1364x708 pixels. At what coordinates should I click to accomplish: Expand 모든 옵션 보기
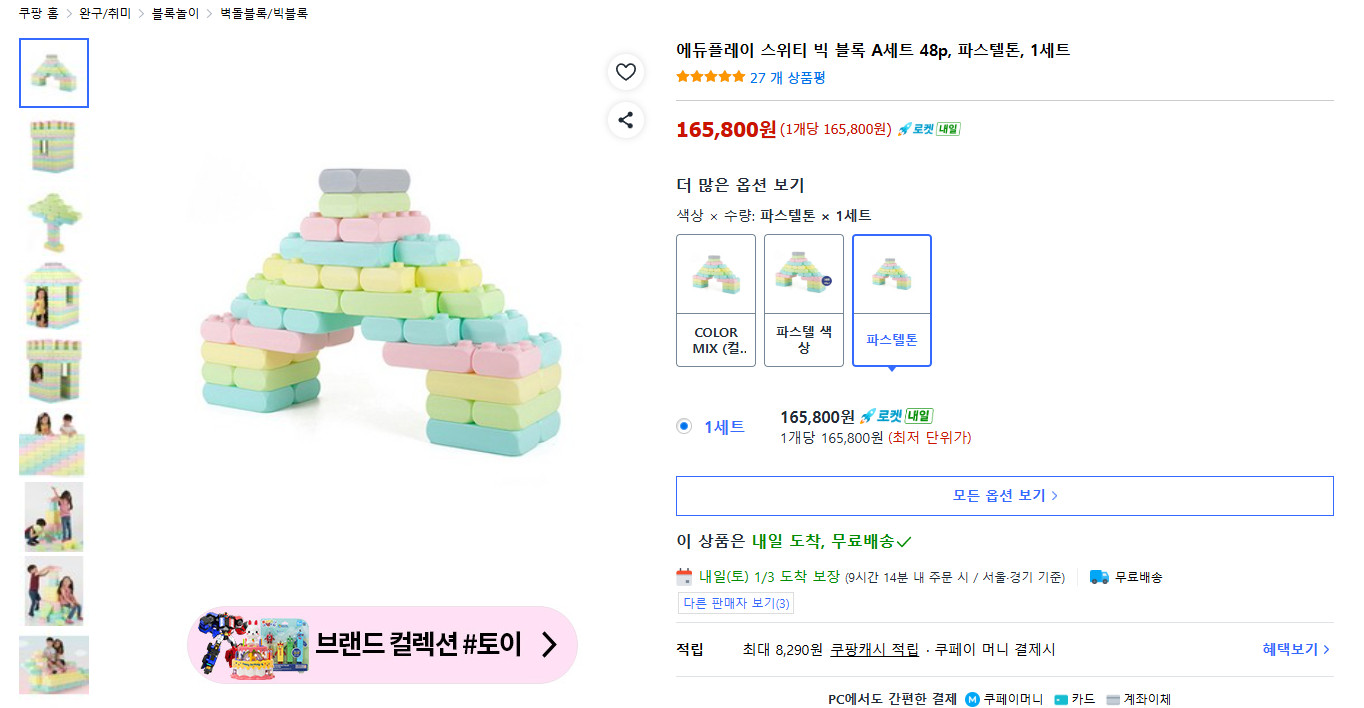(1004, 495)
